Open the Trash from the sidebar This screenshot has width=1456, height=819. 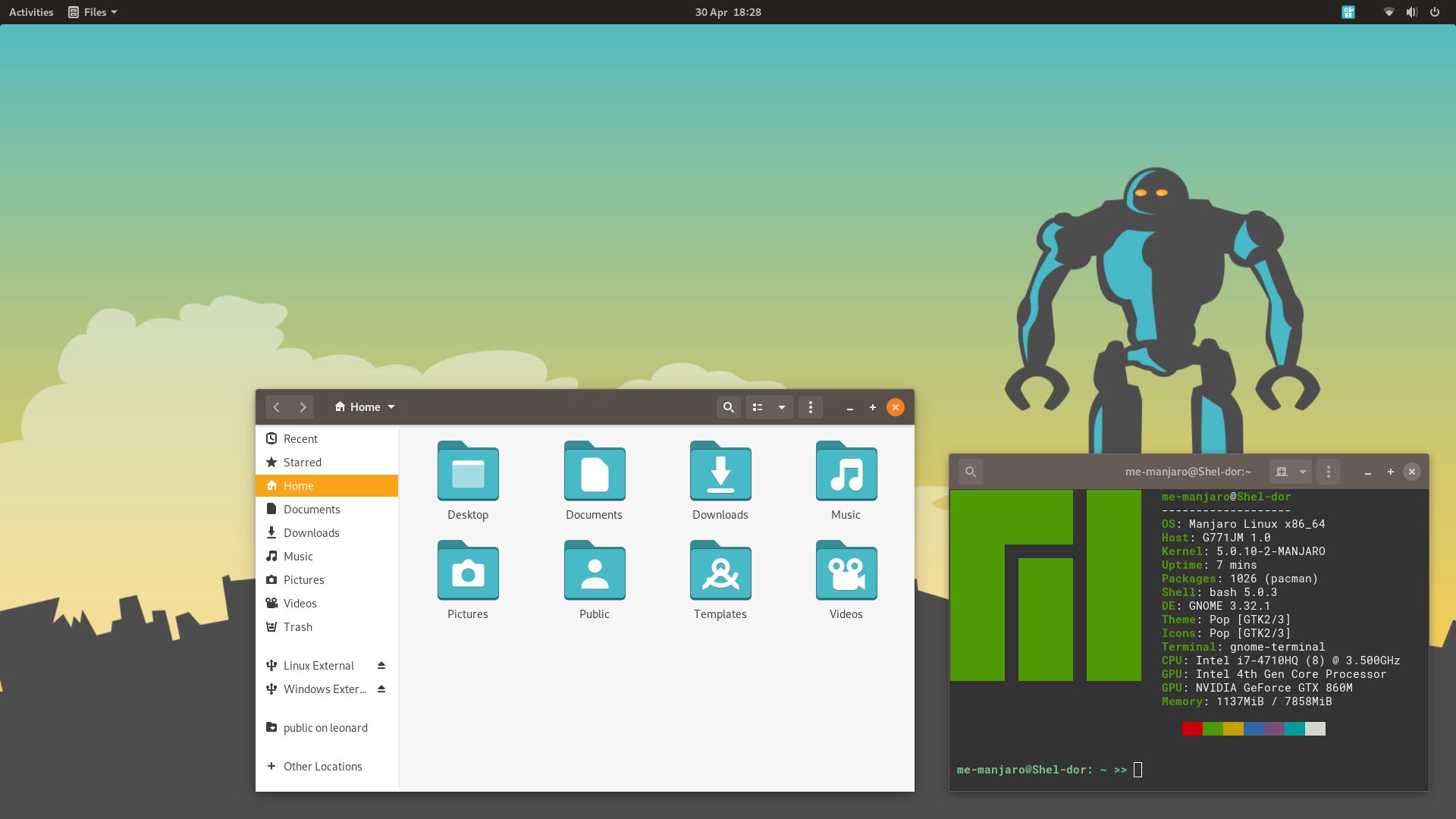(x=298, y=626)
